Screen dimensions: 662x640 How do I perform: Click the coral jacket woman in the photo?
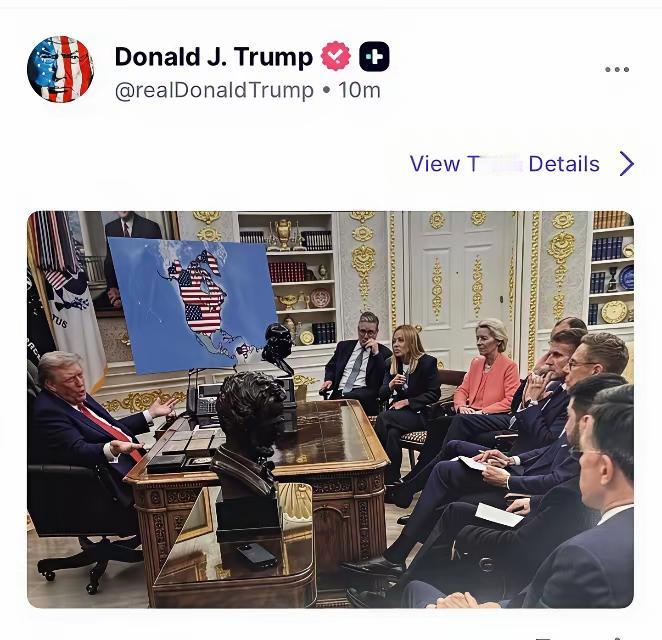pyautogui.click(x=486, y=367)
